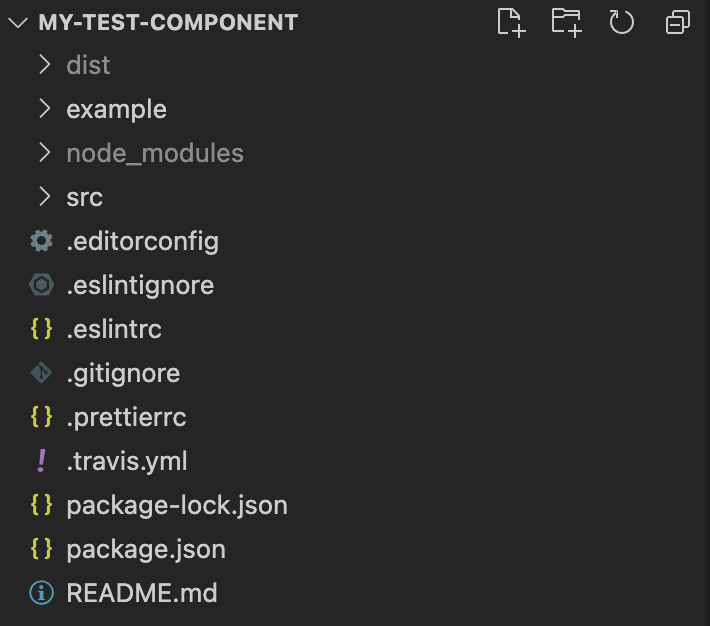The height and width of the screenshot is (626, 710).
Task: Click the exclamation icon beside .travis.yml
Action: tap(41, 461)
